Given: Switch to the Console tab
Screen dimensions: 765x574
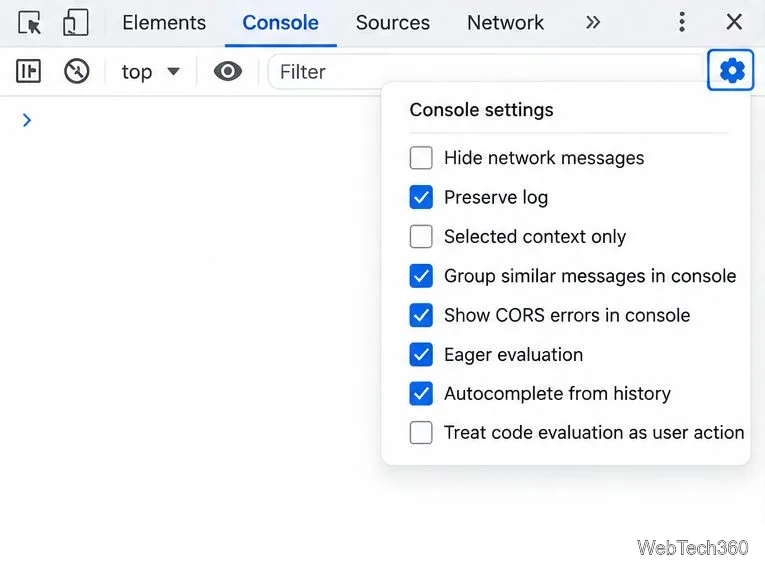Looking at the screenshot, I should pos(281,22).
